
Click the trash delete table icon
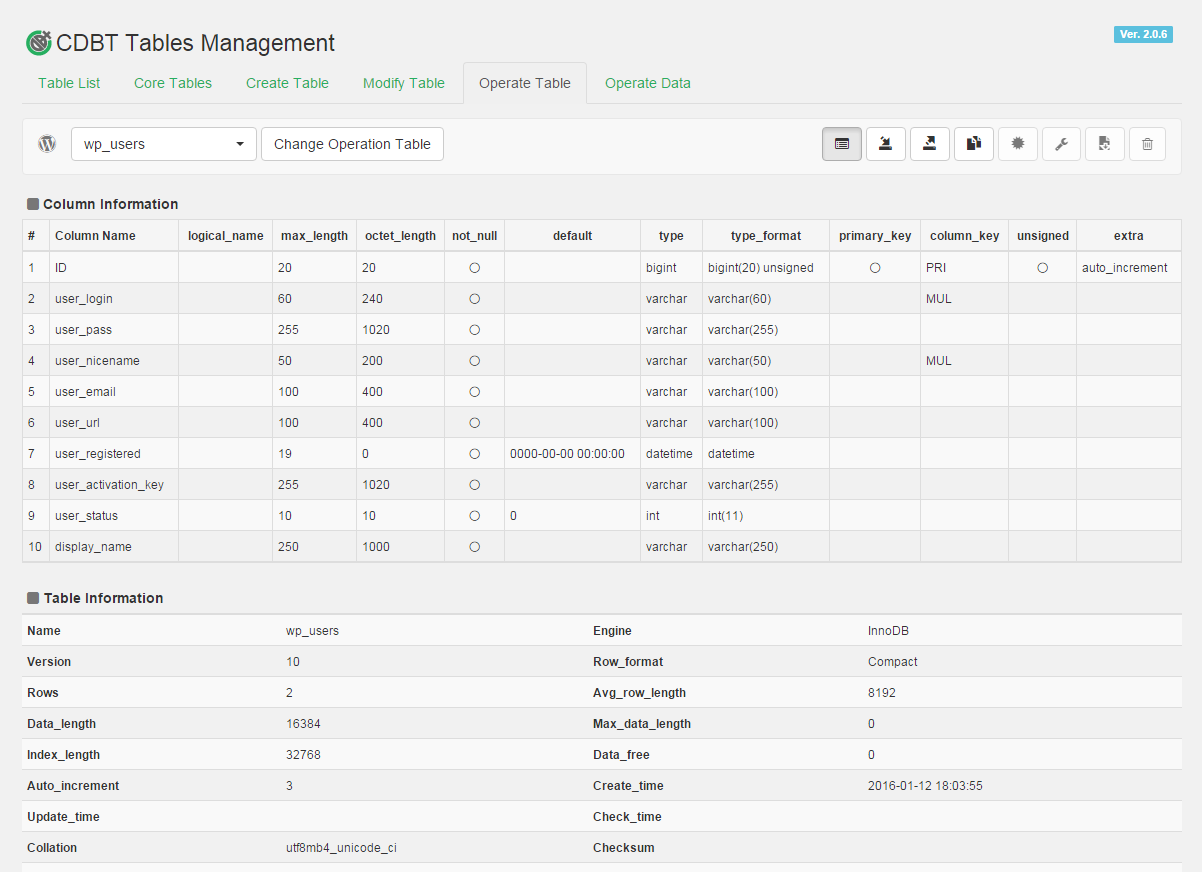[1148, 144]
